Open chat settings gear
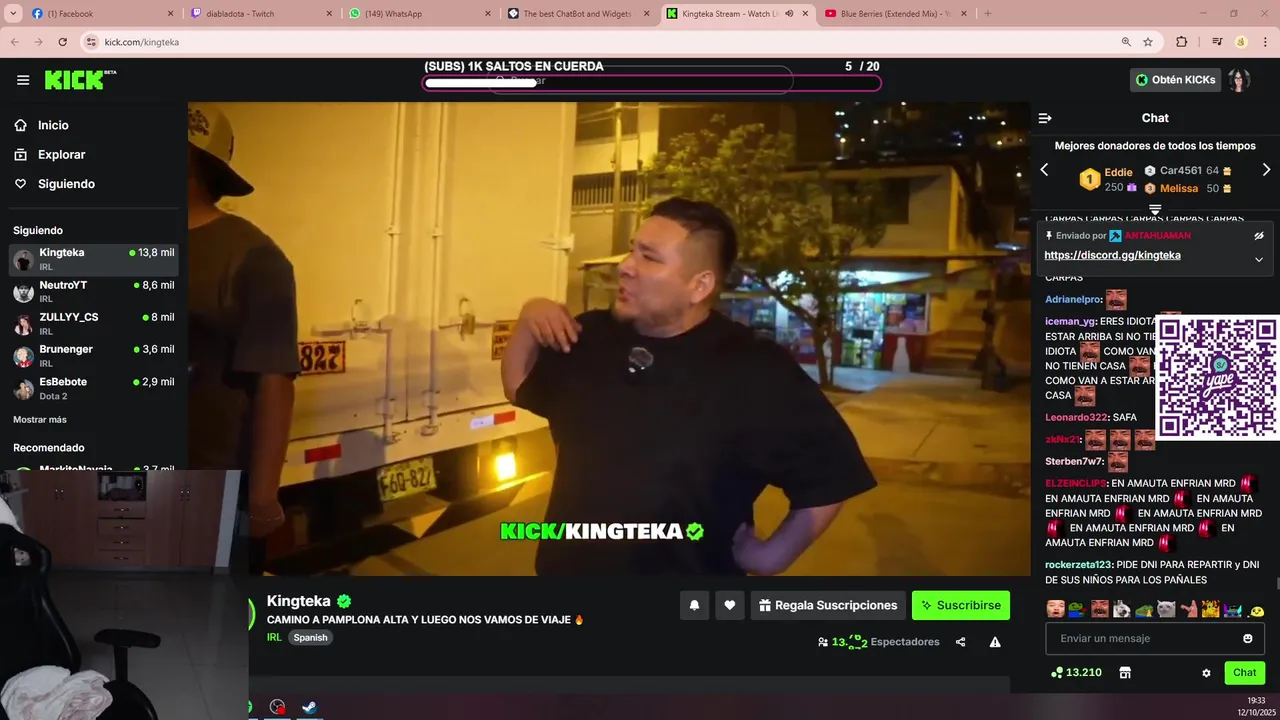The width and height of the screenshot is (1280, 720). point(1206,673)
